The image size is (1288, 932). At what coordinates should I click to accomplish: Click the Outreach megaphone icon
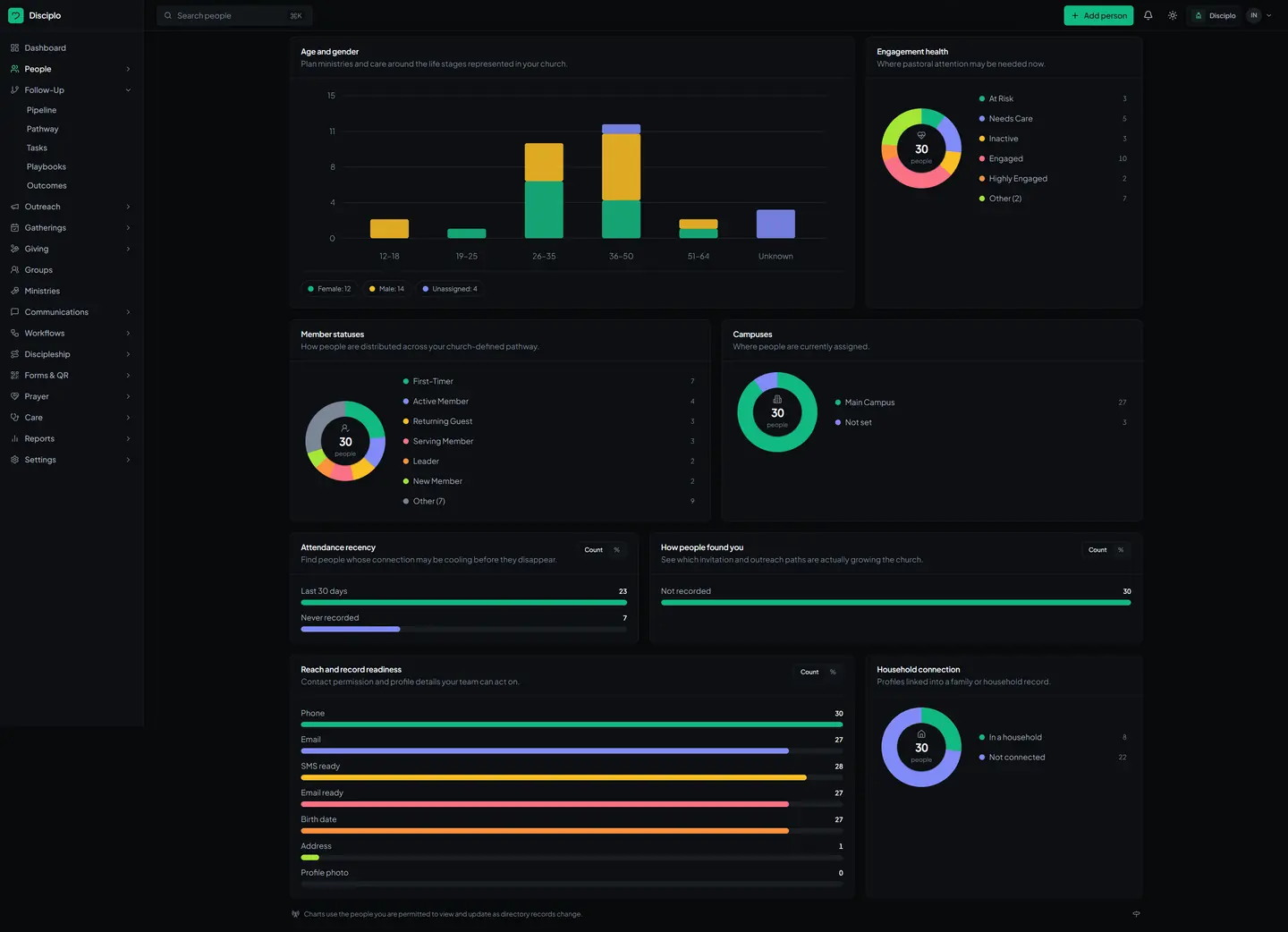pyautogui.click(x=14, y=207)
